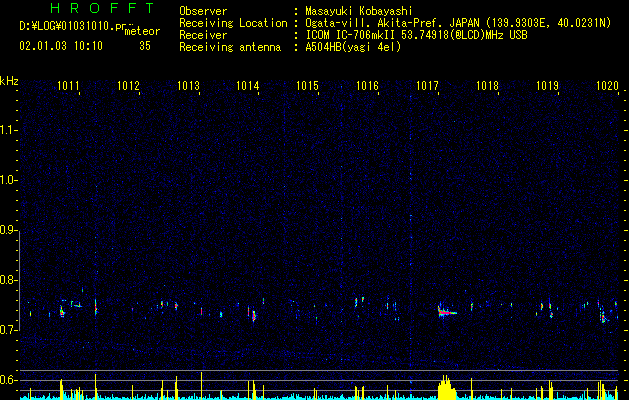Click the 1012 time marker
The image size is (629, 400).
(128, 86)
